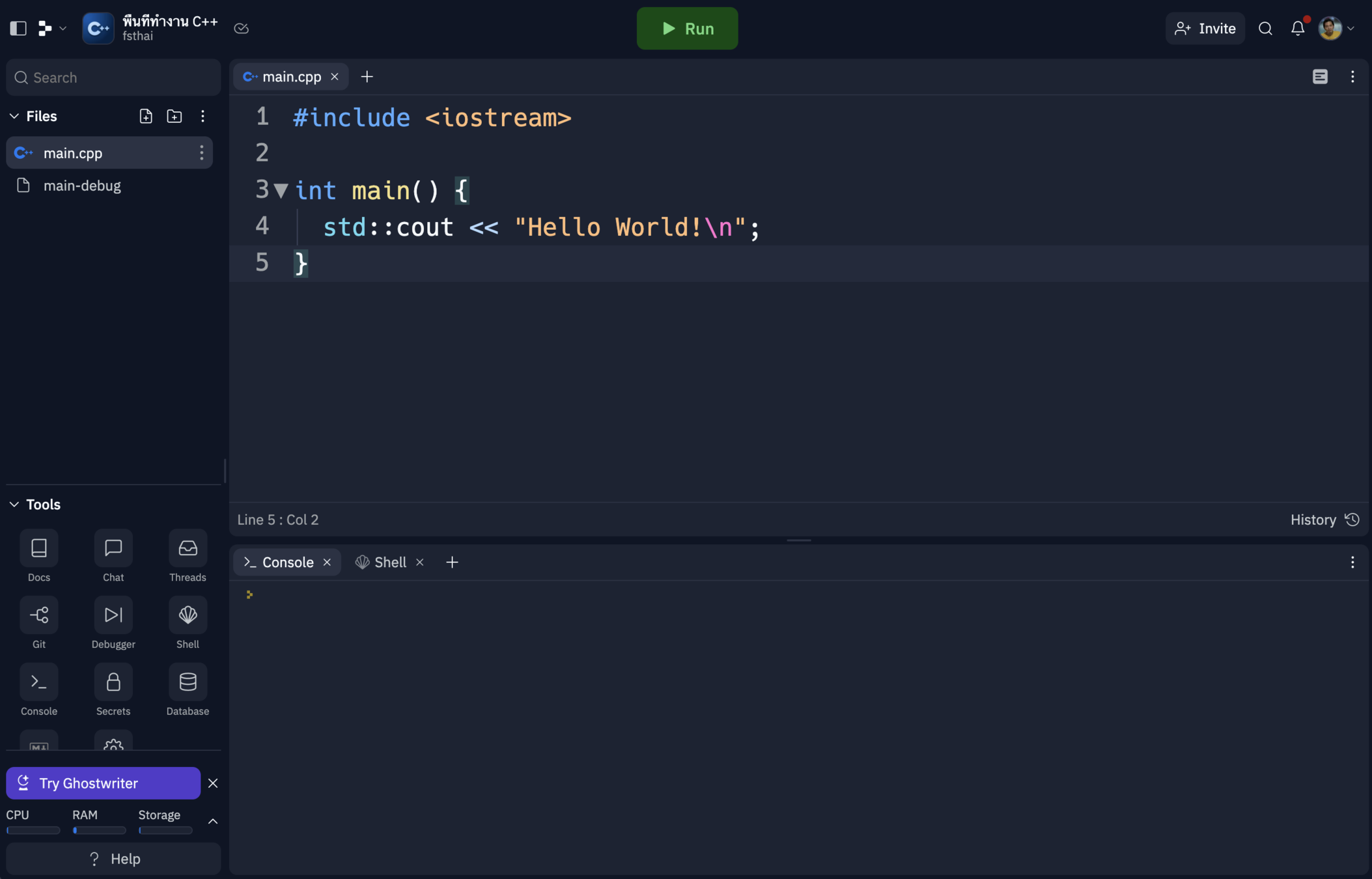The image size is (1372, 879).
Task: Collapse the Tools section
Action: click(14, 505)
